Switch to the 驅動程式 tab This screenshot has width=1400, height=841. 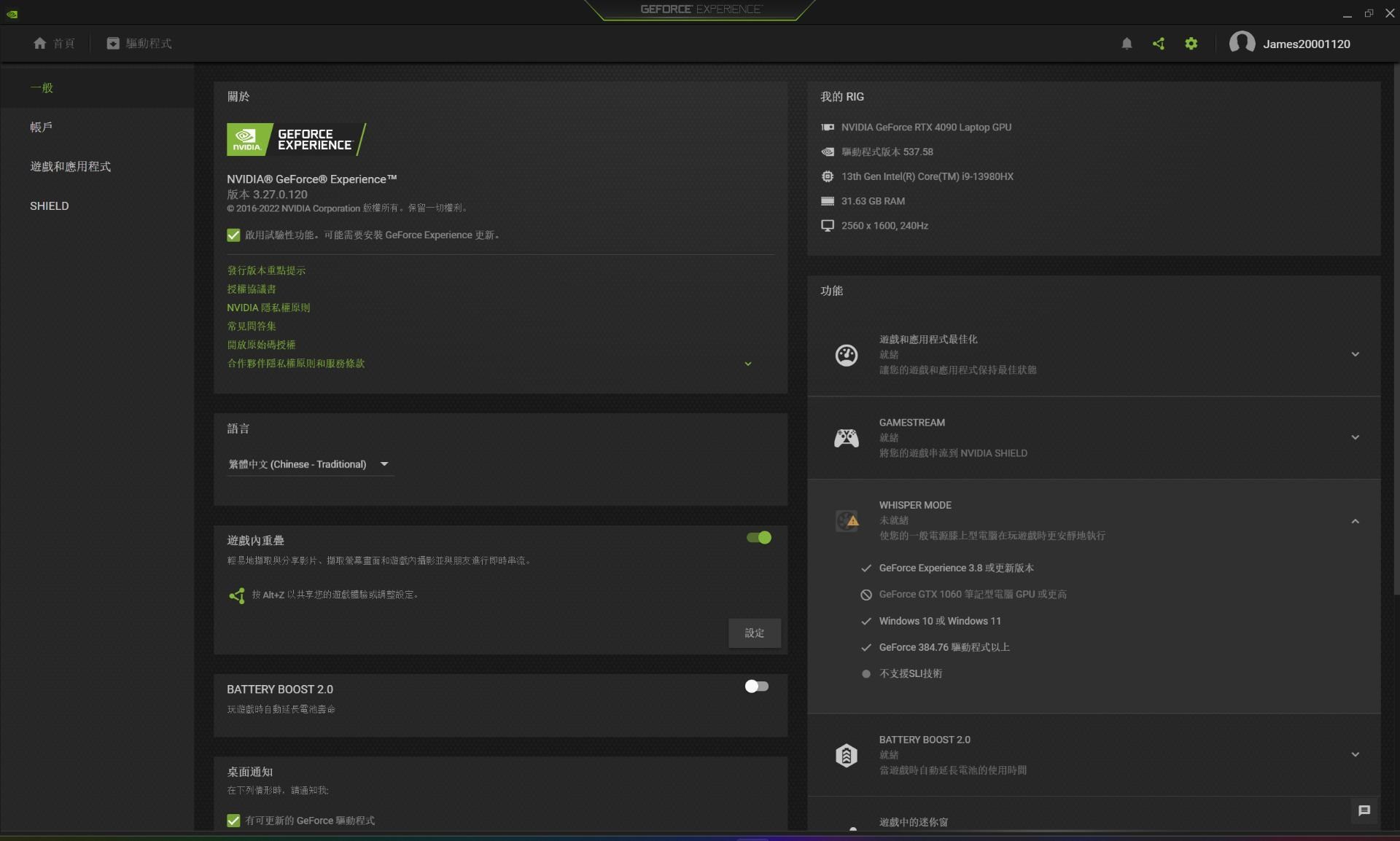click(140, 43)
